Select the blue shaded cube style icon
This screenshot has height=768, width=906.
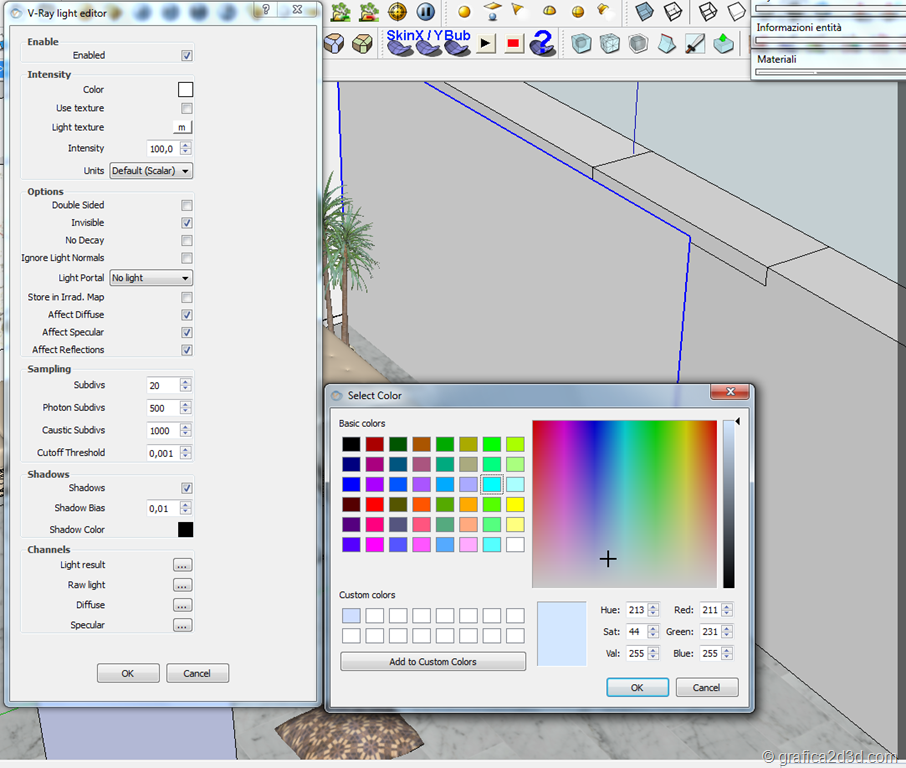click(645, 12)
